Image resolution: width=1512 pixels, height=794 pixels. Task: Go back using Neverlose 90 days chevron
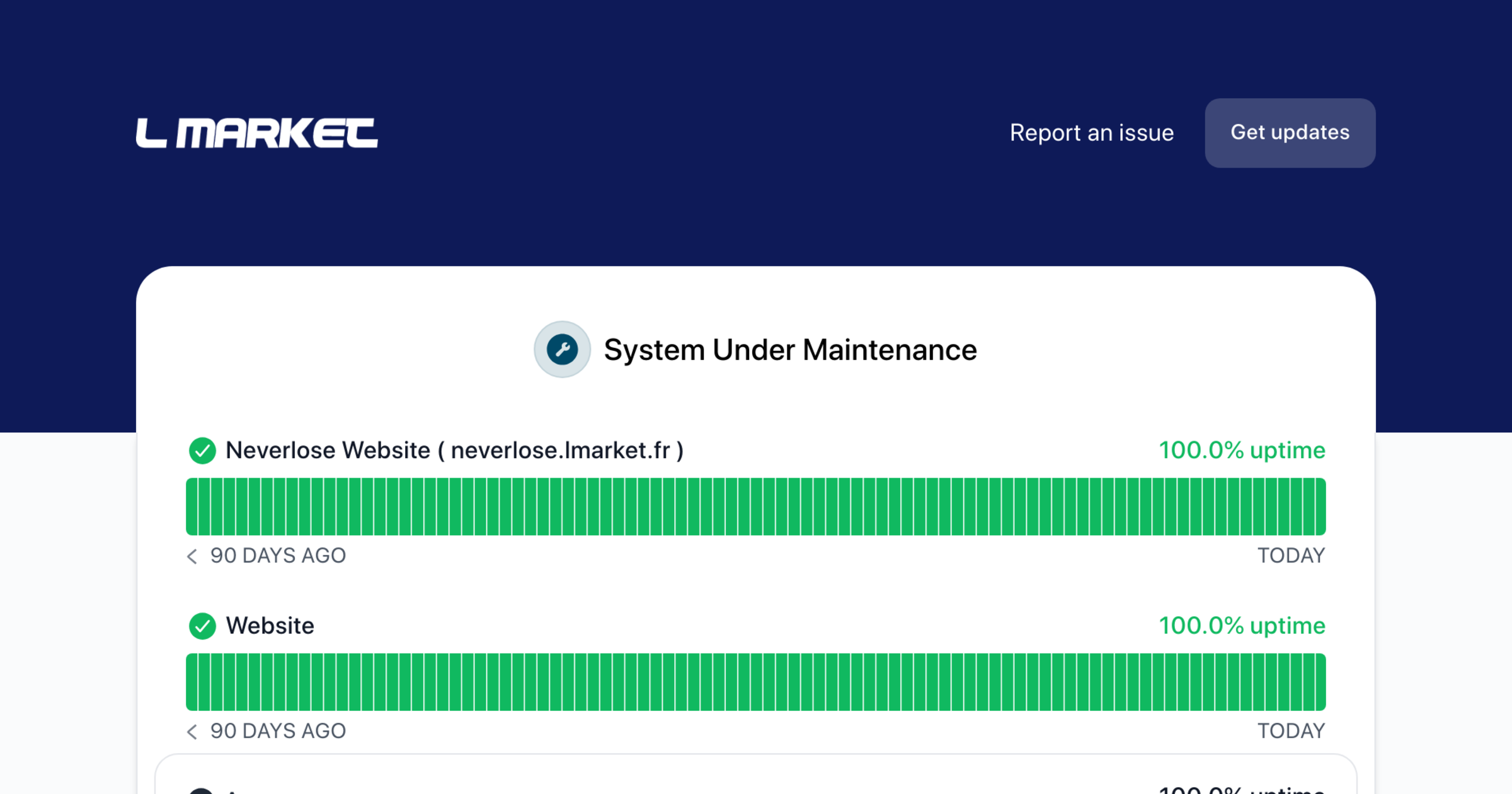(192, 556)
